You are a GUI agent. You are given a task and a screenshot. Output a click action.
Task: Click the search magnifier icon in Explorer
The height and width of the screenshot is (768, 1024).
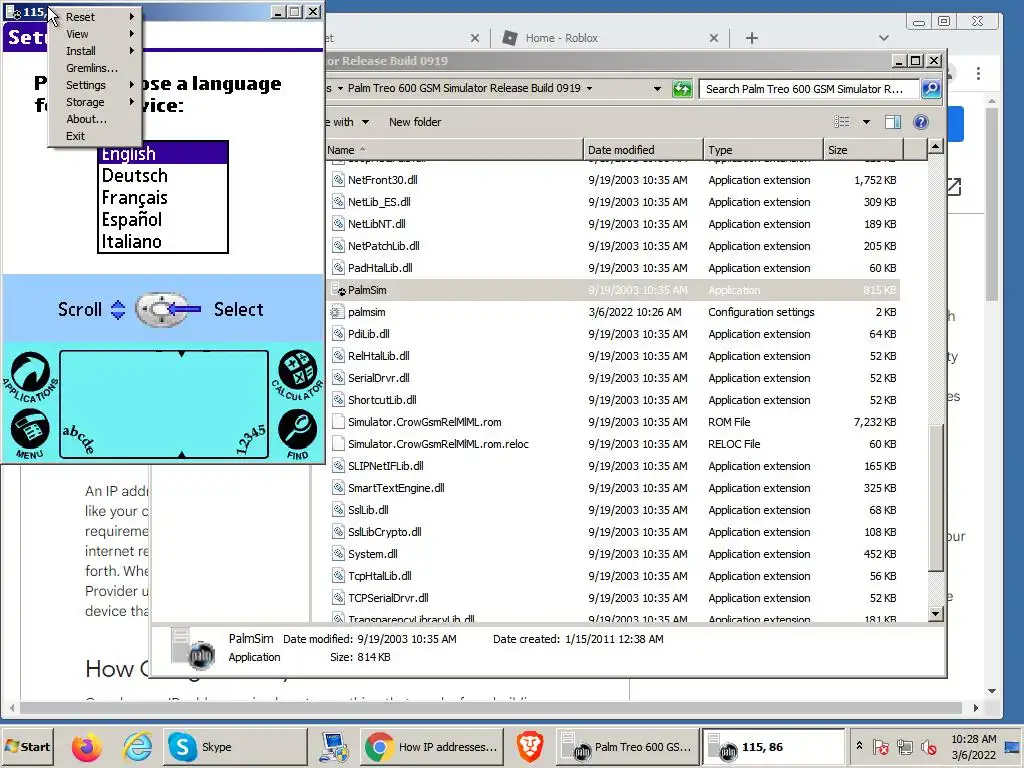point(931,89)
